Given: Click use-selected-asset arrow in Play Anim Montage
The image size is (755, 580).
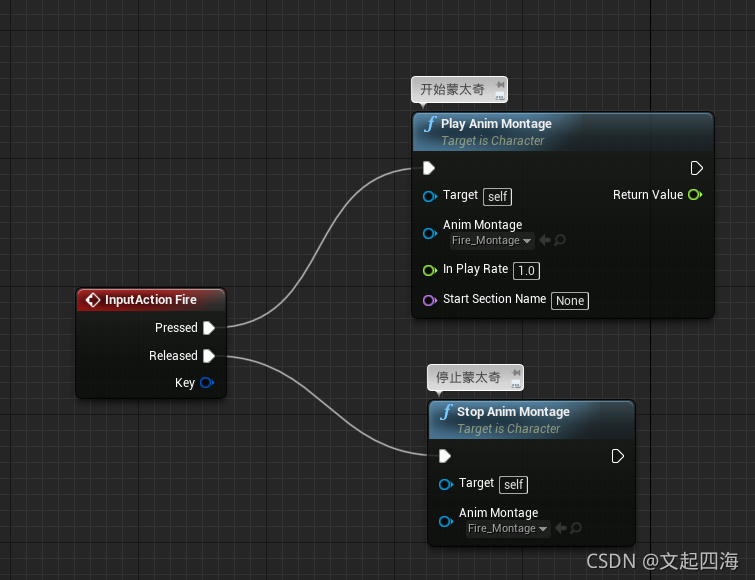Looking at the screenshot, I should coord(545,240).
